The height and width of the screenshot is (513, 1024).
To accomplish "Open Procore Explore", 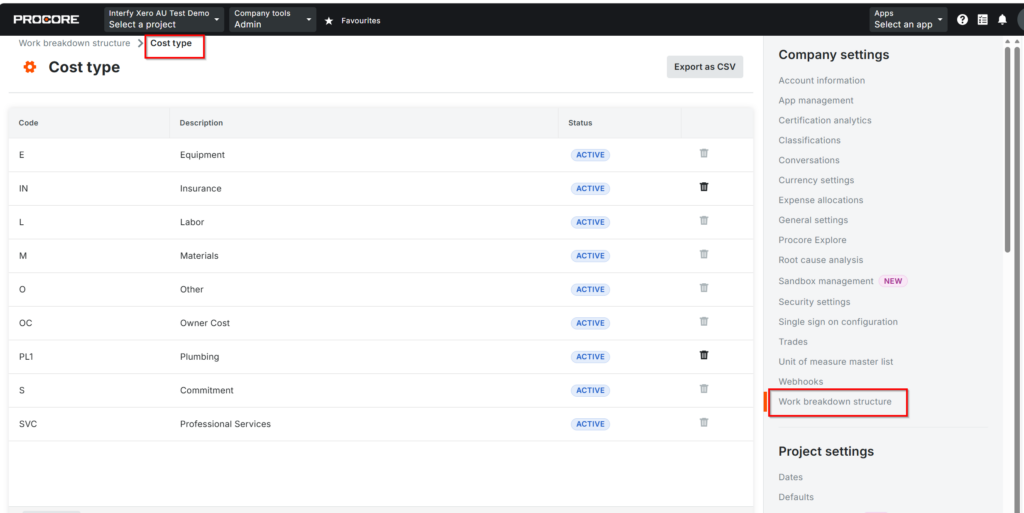I will (x=812, y=240).
